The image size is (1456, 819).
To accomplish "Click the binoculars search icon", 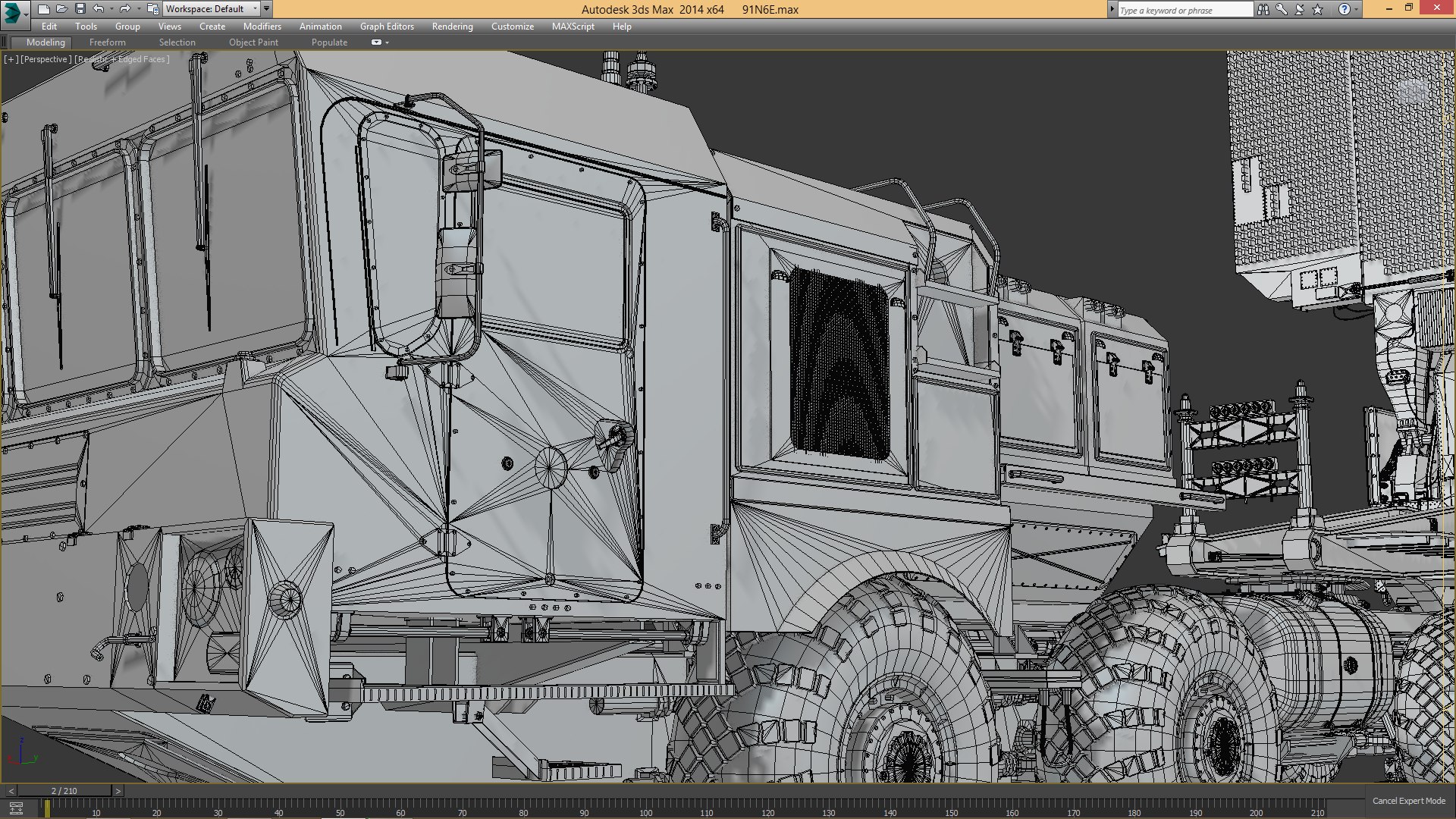I will coord(1263,9).
